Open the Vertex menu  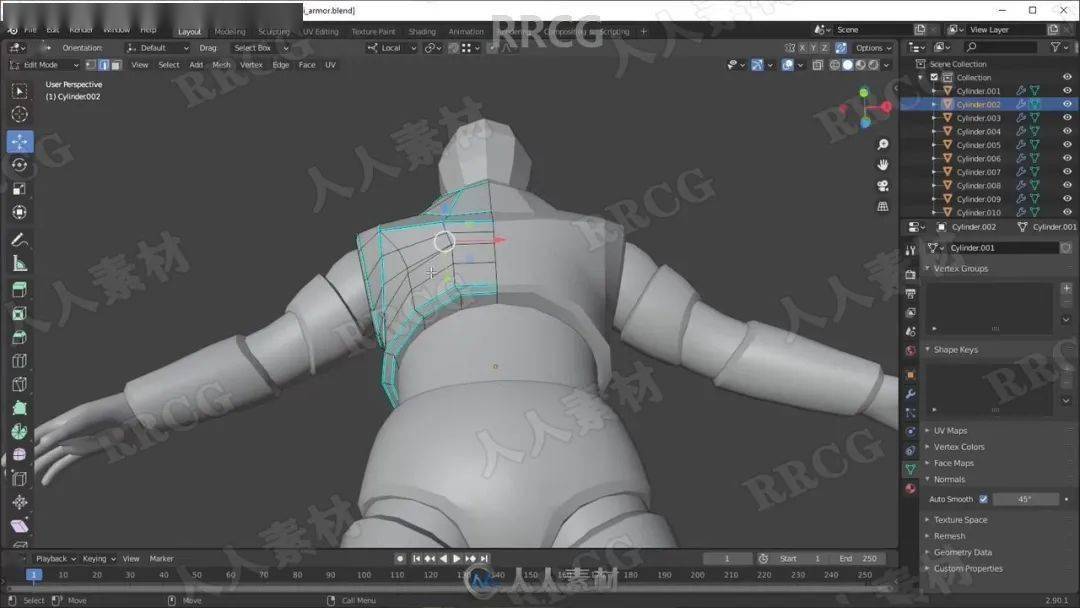point(251,65)
